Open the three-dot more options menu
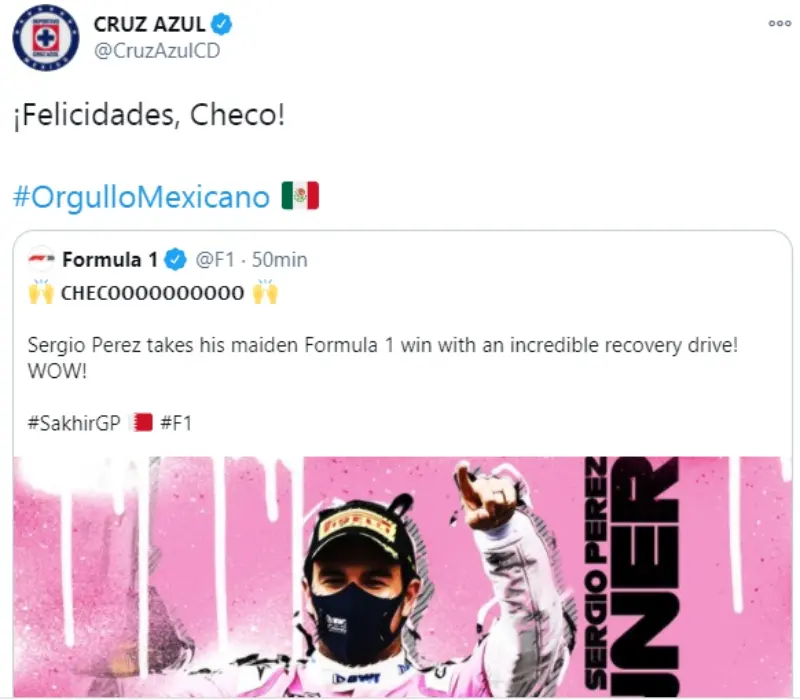This screenshot has height=700, width=800. click(780, 23)
